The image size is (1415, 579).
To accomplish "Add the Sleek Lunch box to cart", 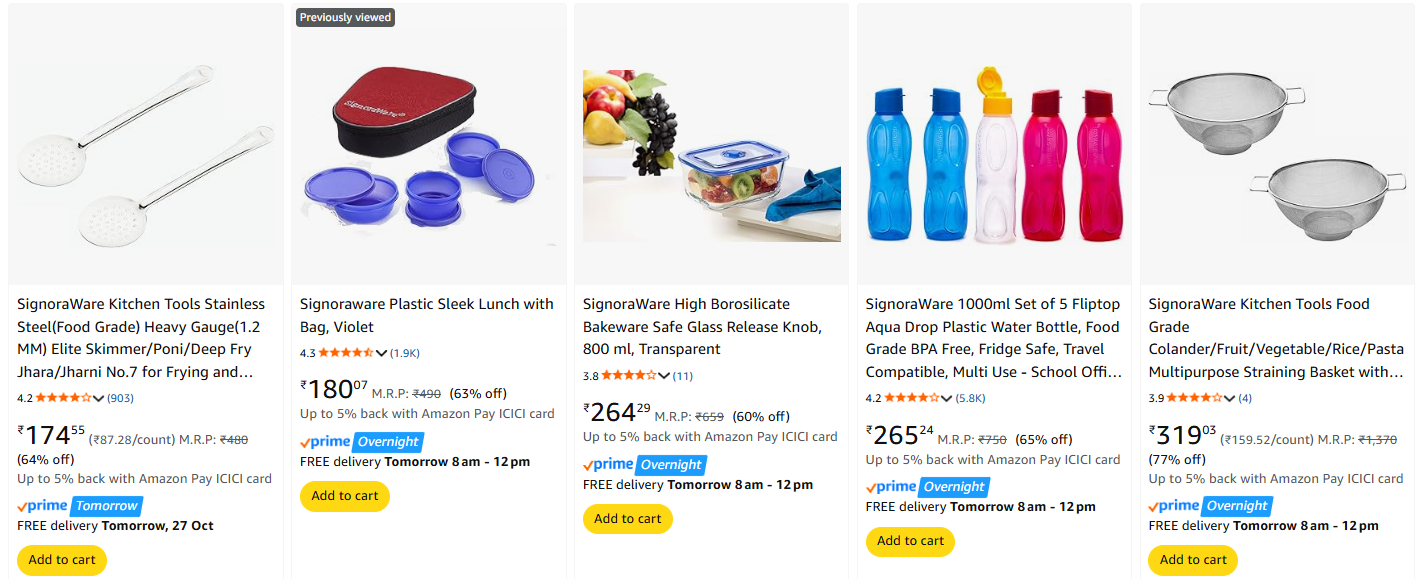I will [x=345, y=496].
